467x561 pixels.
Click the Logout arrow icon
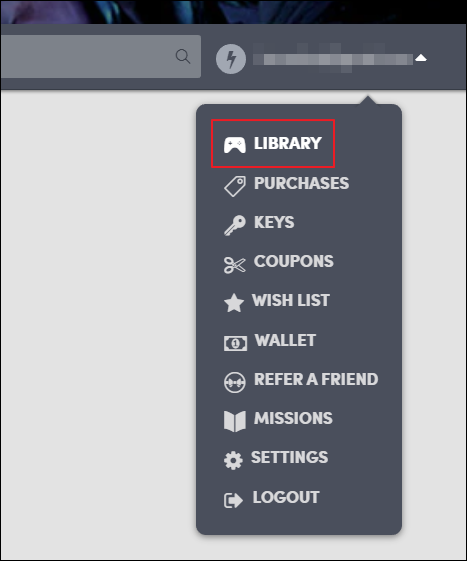[233, 500]
